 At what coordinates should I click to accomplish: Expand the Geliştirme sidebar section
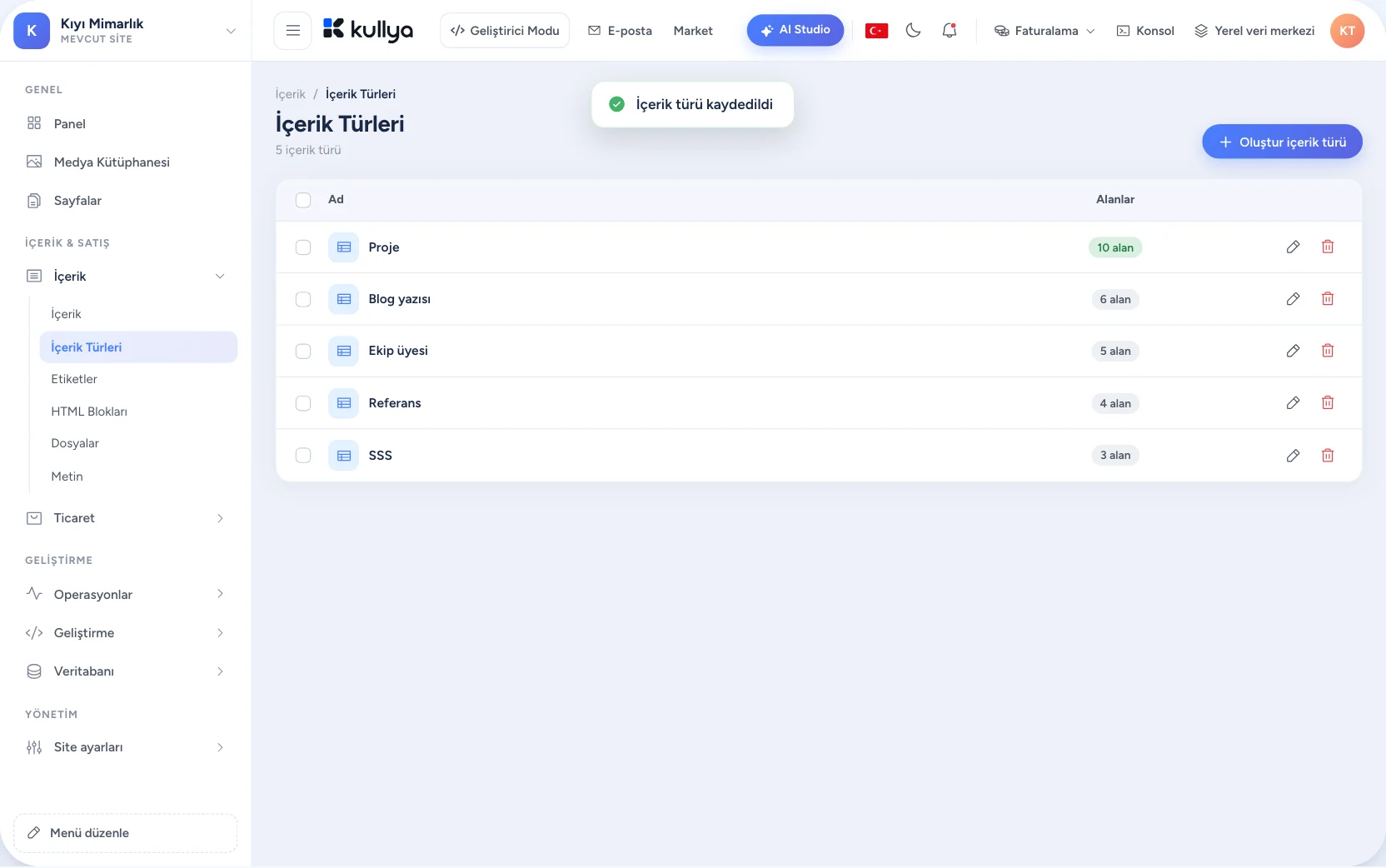(126, 633)
